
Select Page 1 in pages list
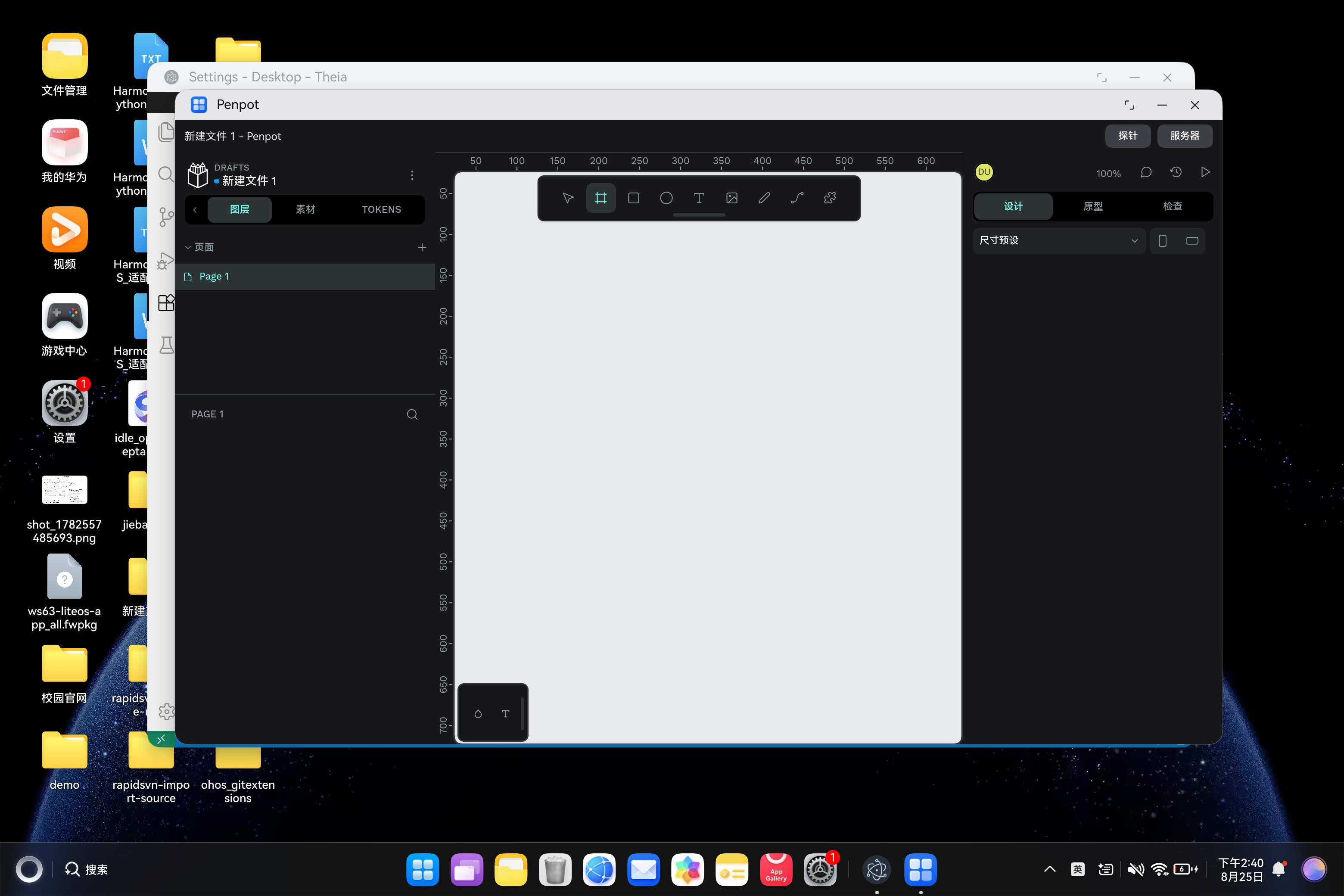(305, 277)
